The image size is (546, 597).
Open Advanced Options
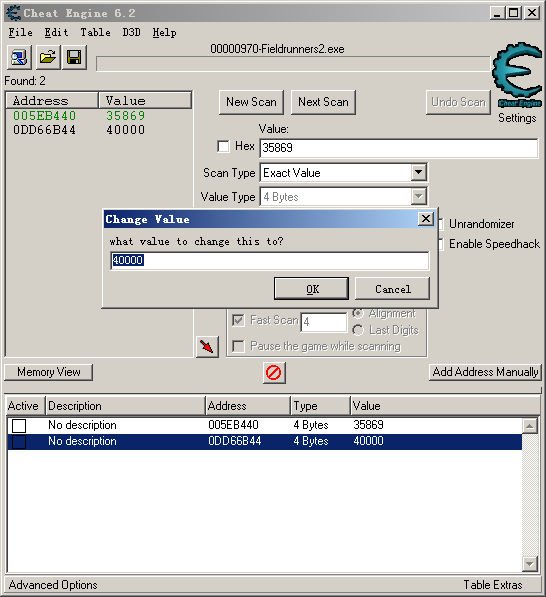click(53, 585)
